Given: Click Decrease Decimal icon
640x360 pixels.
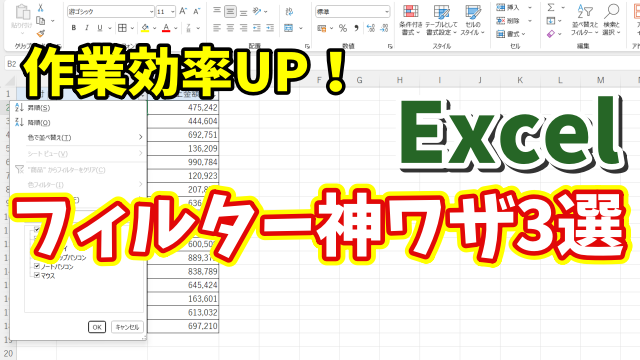Looking at the screenshot, I should click(x=384, y=28).
